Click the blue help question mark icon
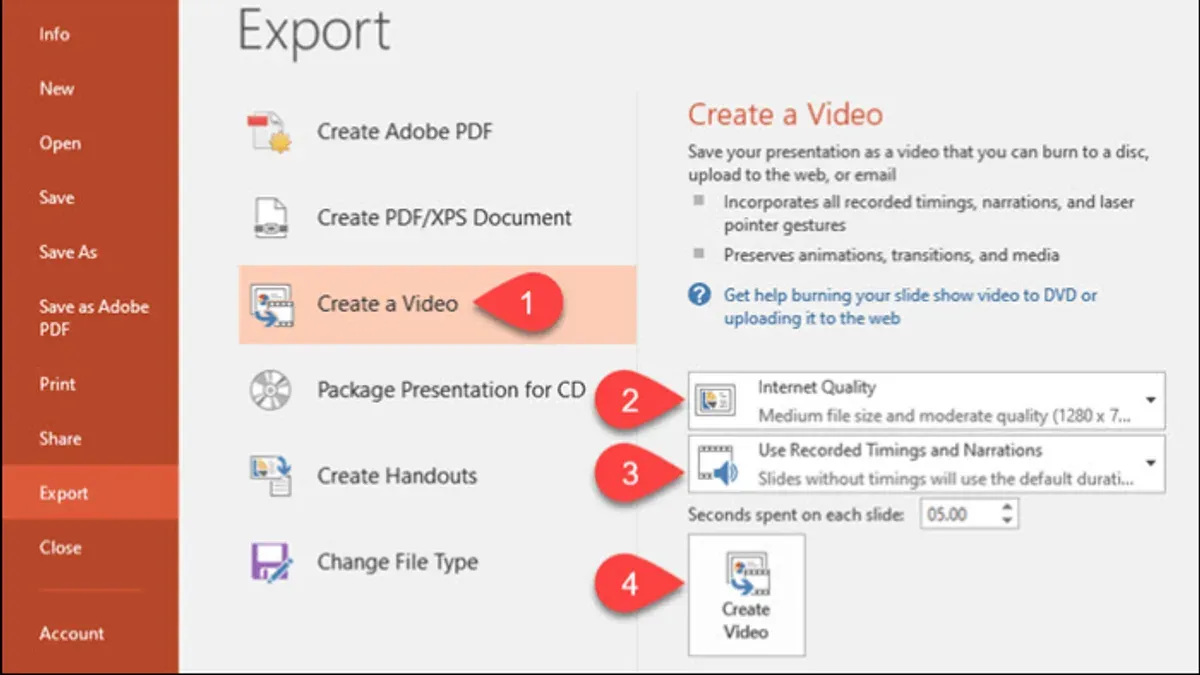This screenshot has width=1200, height=675. (699, 296)
